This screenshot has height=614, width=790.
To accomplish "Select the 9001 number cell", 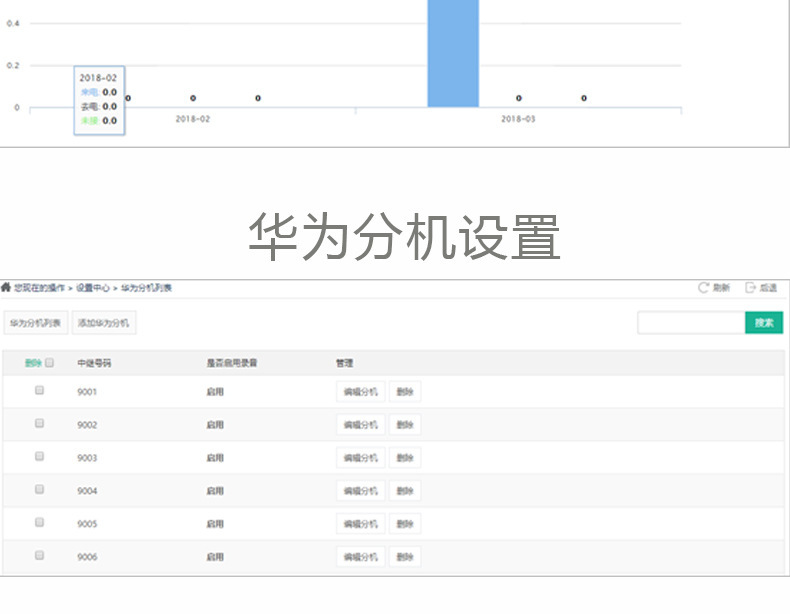I will point(87,392).
